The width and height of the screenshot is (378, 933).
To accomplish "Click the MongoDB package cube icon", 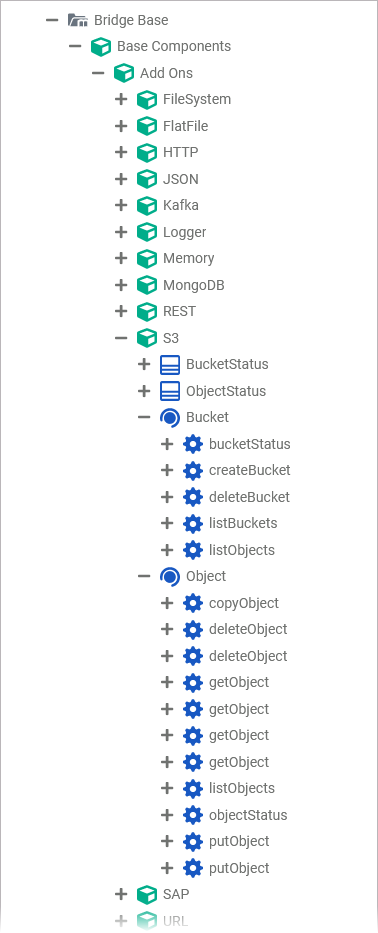I will coord(146,285).
